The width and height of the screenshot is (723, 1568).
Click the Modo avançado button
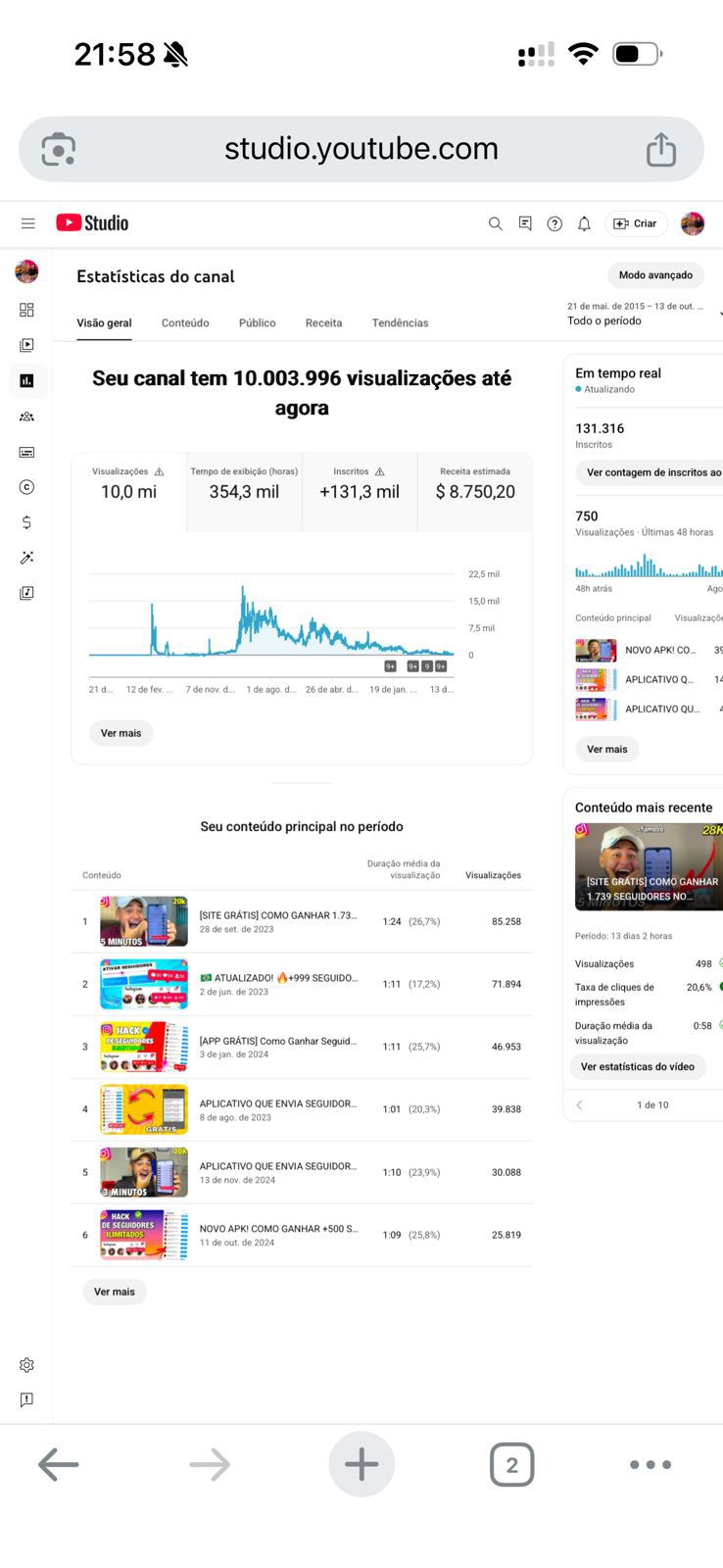click(655, 275)
